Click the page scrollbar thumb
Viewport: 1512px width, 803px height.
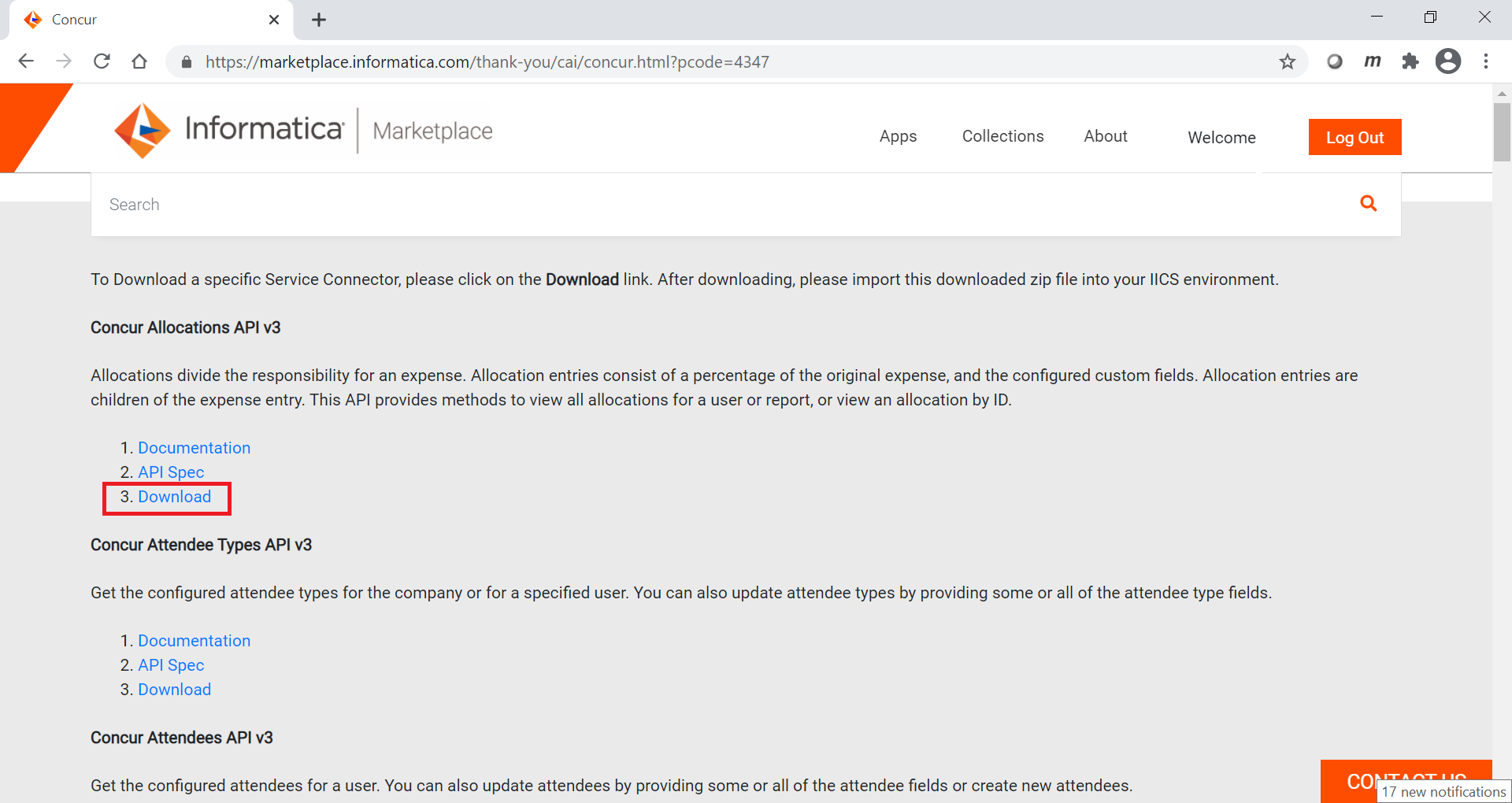tap(1502, 131)
